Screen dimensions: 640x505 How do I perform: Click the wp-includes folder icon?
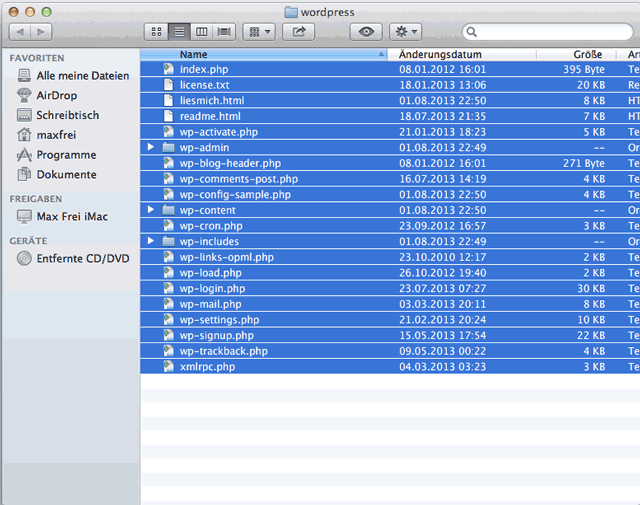pos(168,241)
